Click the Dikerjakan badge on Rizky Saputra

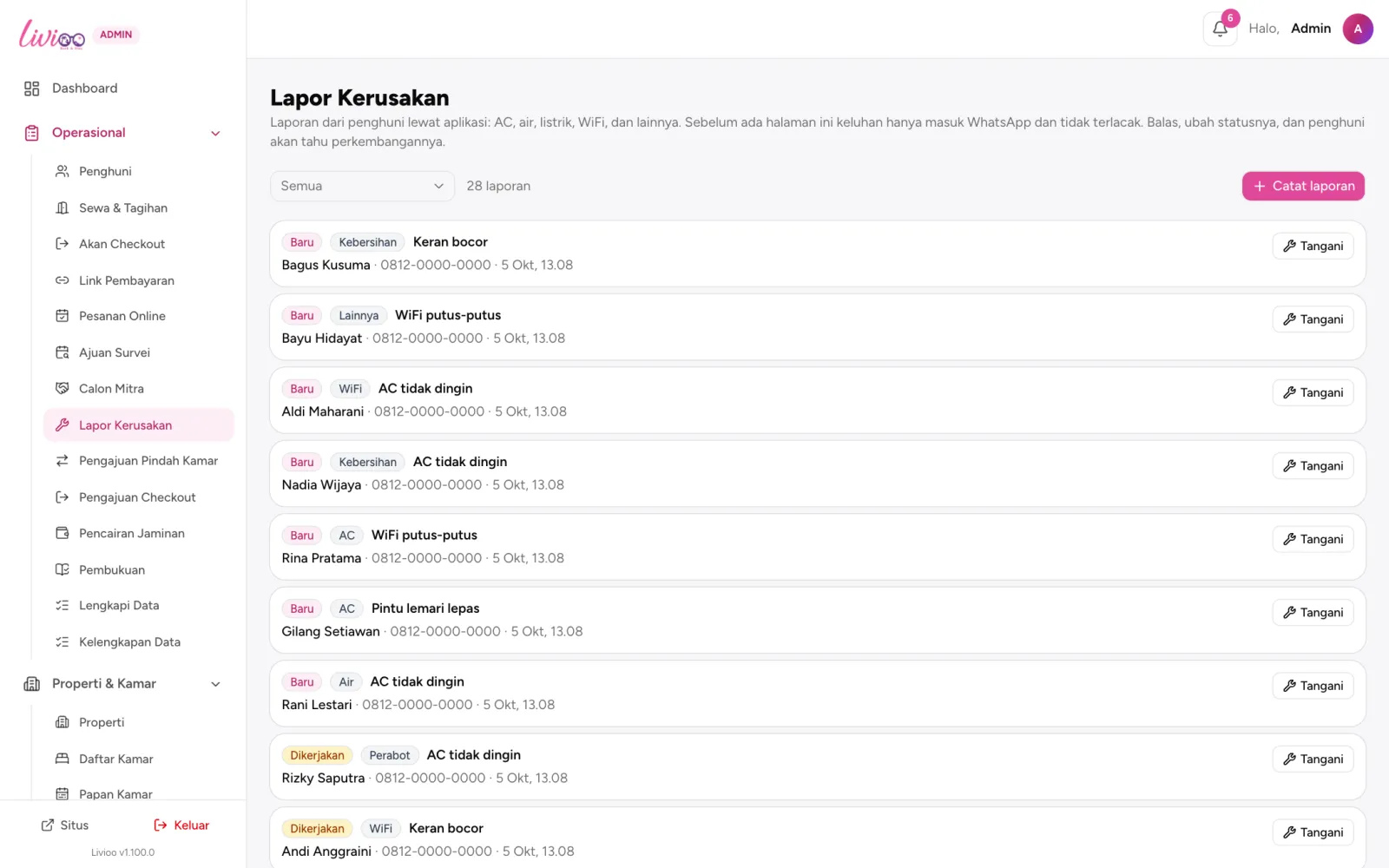[x=317, y=755]
